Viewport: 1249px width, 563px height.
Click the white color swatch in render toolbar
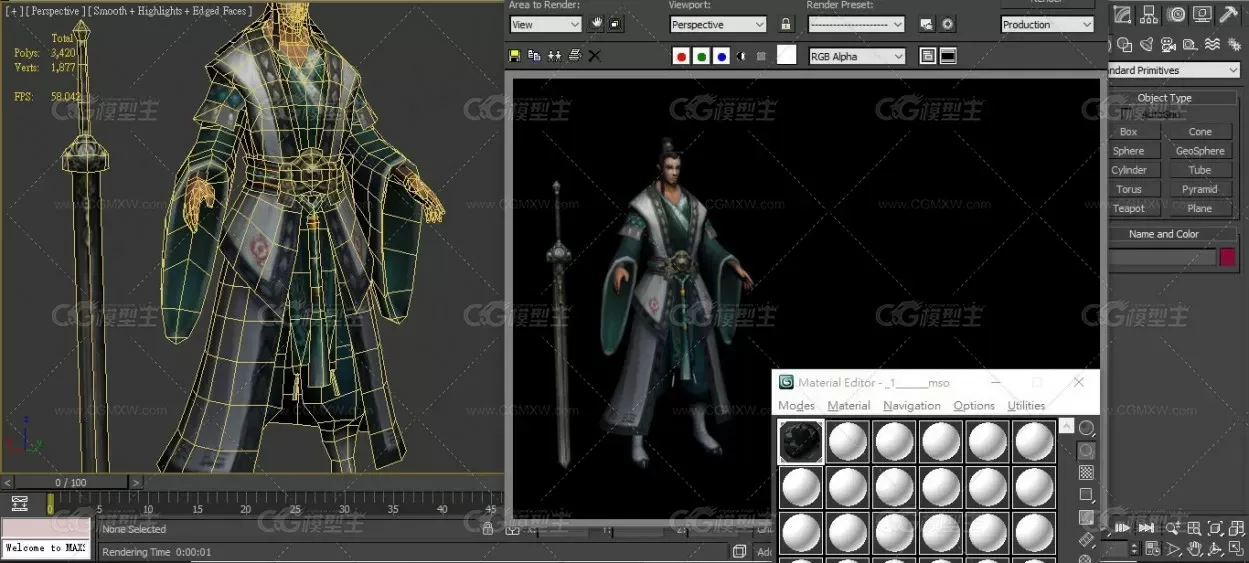click(x=787, y=55)
